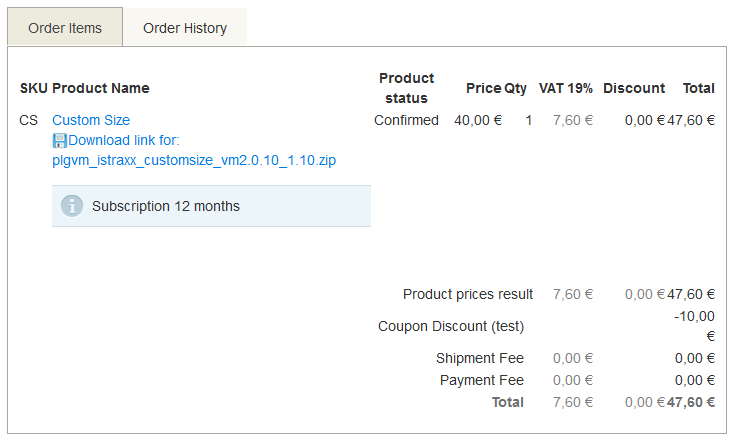
Task: Click the SKU column header
Action: point(34,88)
